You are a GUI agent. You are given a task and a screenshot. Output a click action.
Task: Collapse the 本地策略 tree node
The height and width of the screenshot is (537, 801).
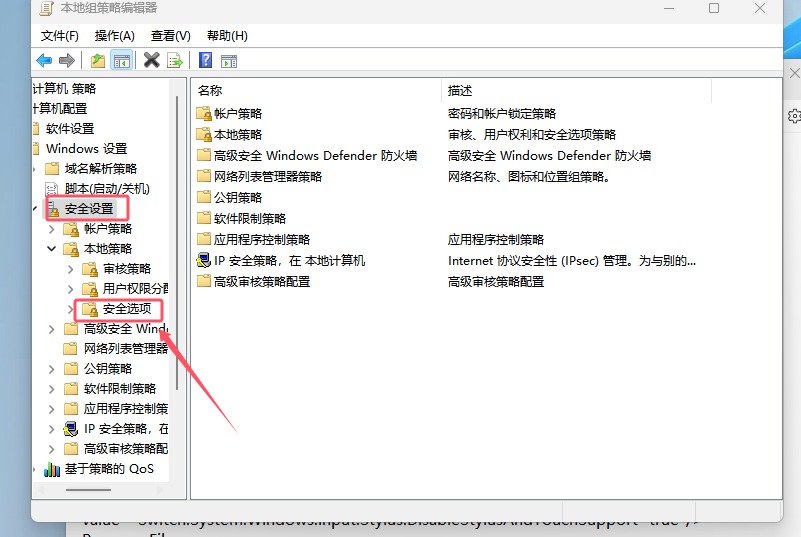[x=52, y=248]
